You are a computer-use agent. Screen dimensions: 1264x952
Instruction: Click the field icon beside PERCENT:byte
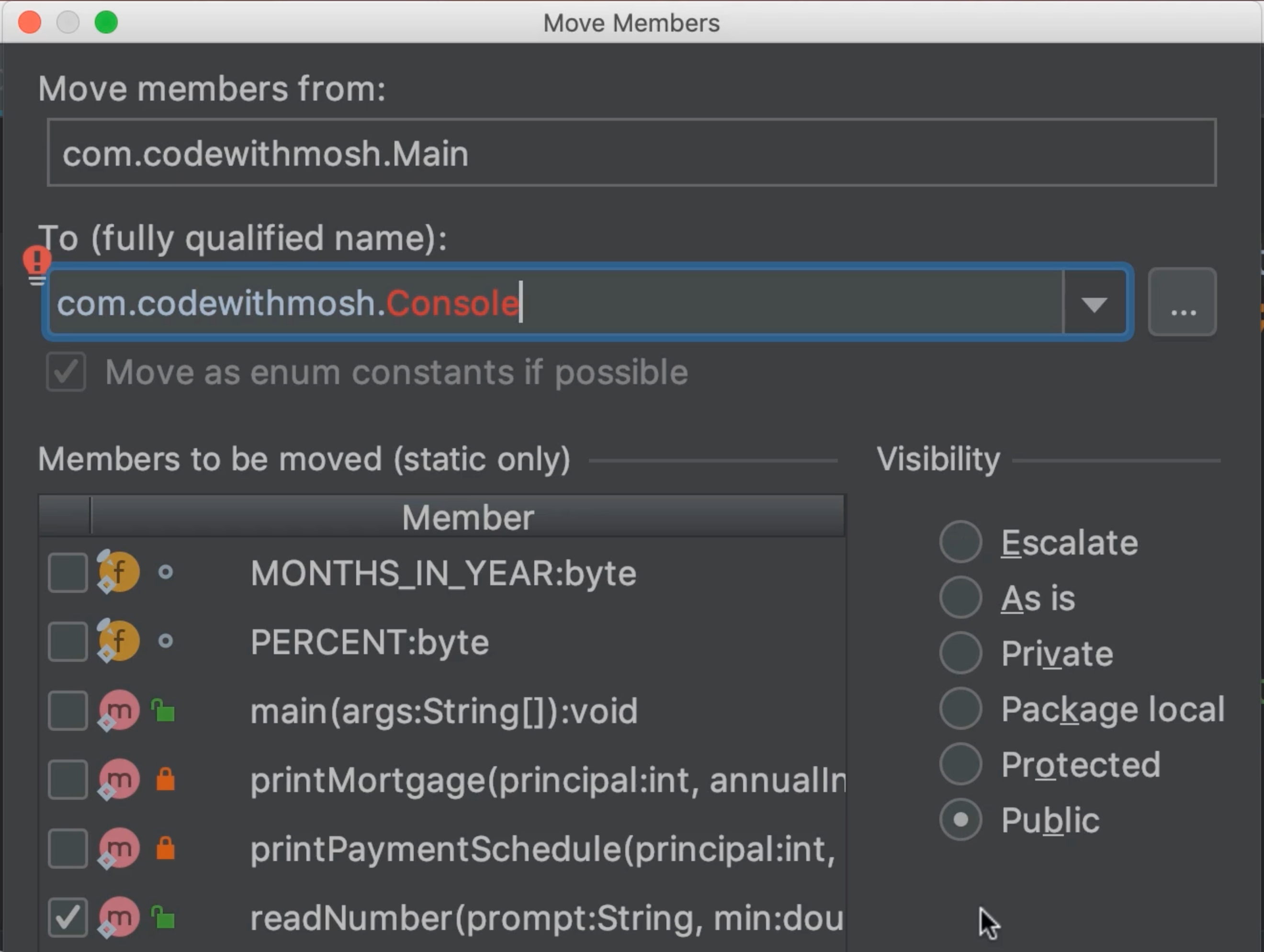click(119, 641)
